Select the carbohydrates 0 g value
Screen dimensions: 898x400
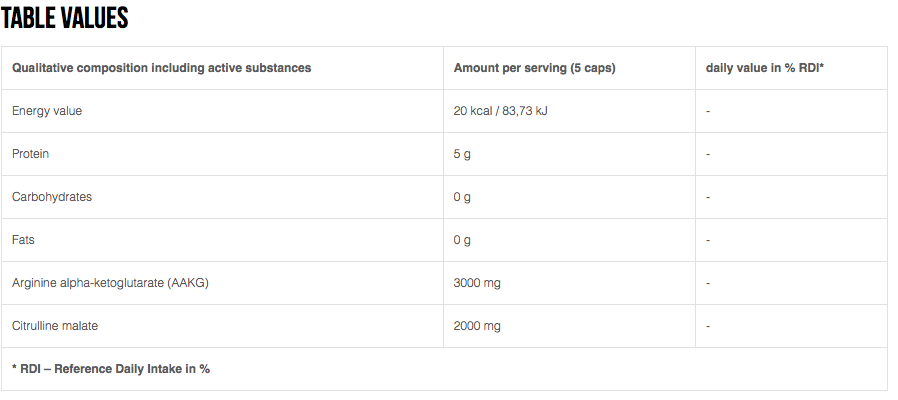[462, 197]
